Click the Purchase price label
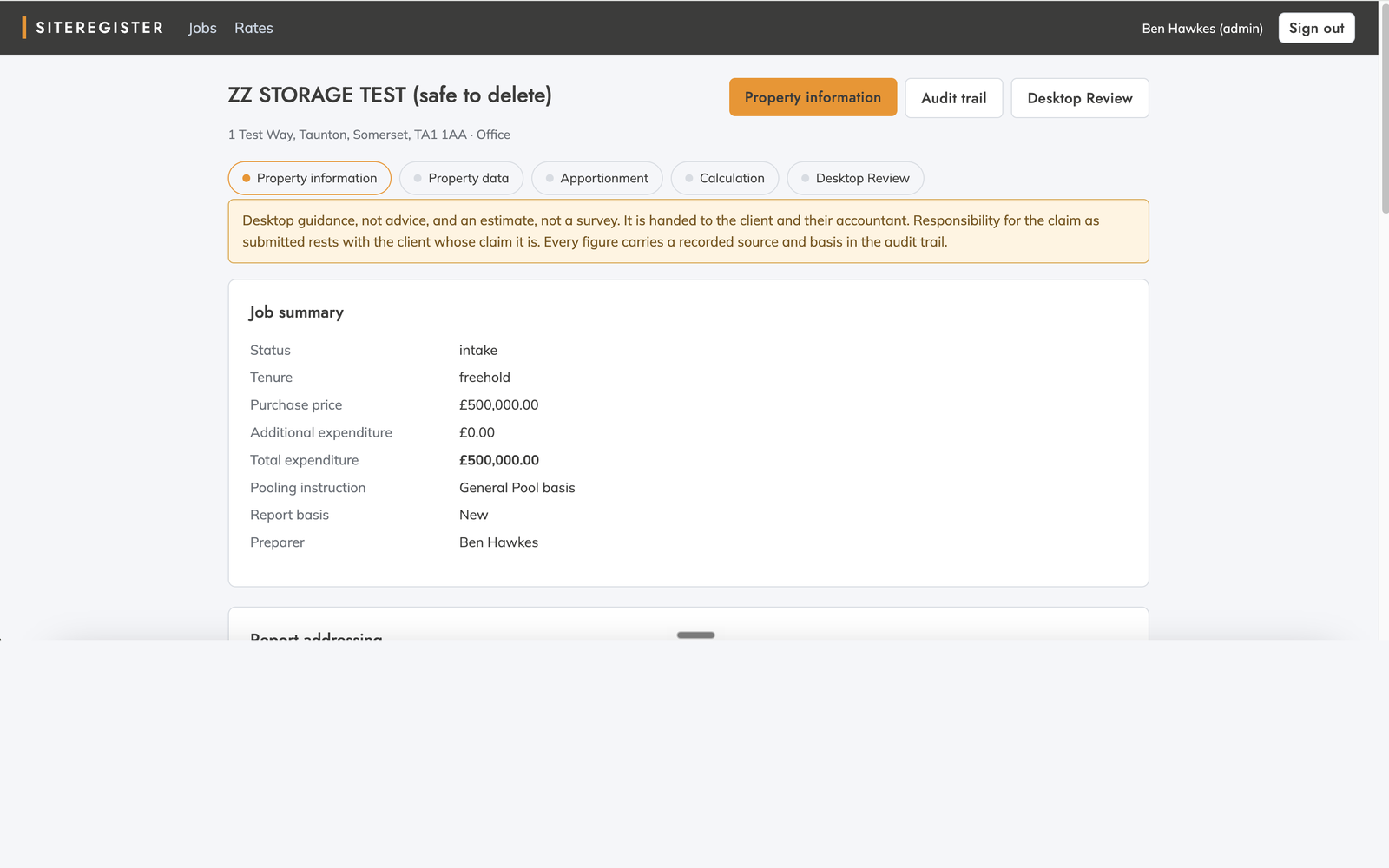Screen dimensions: 1389x868 [x=296, y=405]
